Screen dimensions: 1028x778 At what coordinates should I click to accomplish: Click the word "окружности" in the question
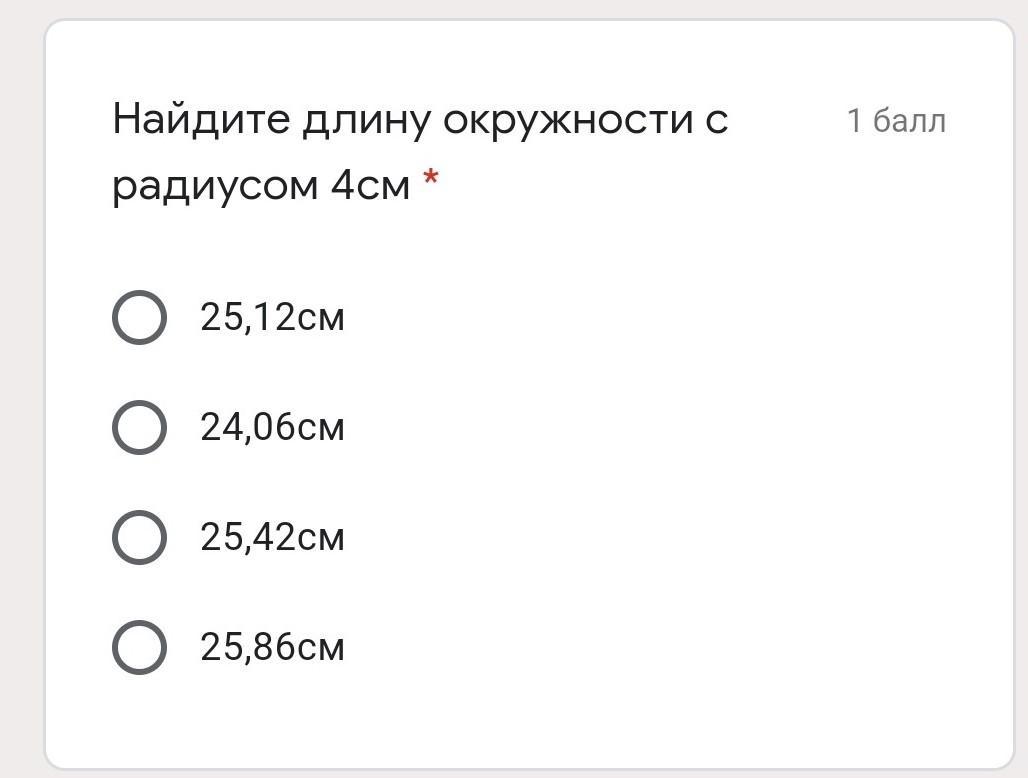[x=568, y=121]
